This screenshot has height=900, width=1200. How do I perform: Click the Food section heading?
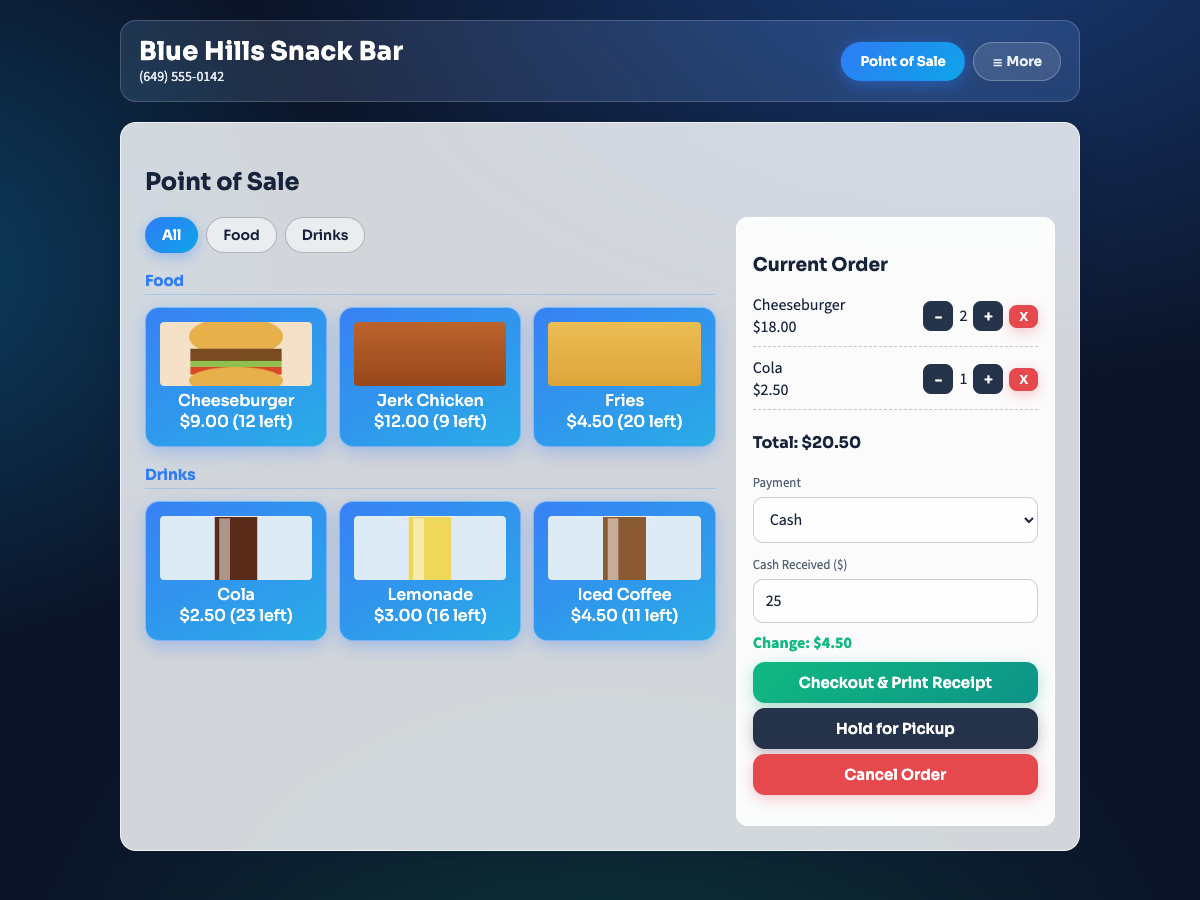pos(164,281)
